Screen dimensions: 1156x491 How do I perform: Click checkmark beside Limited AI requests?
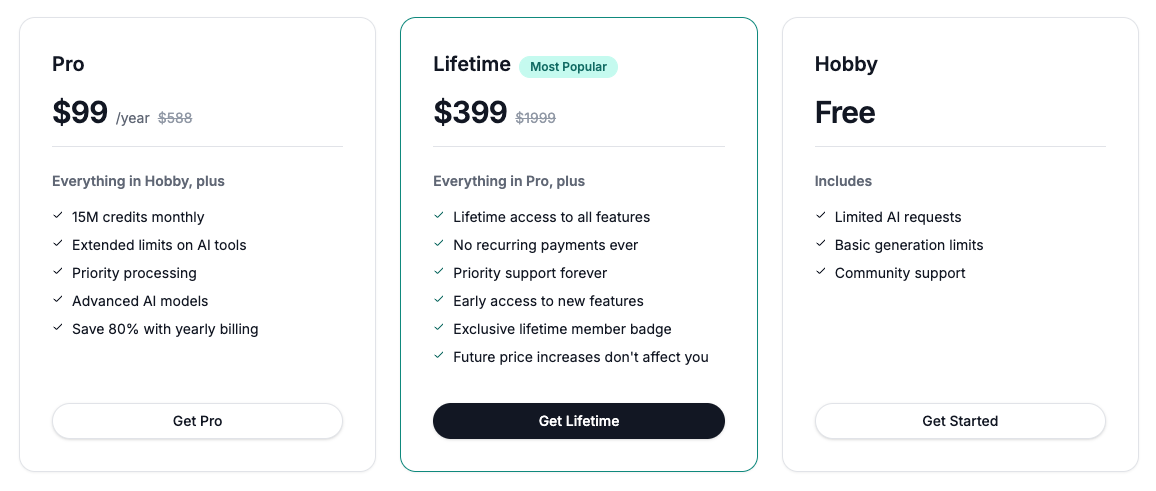(x=821, y=216)
